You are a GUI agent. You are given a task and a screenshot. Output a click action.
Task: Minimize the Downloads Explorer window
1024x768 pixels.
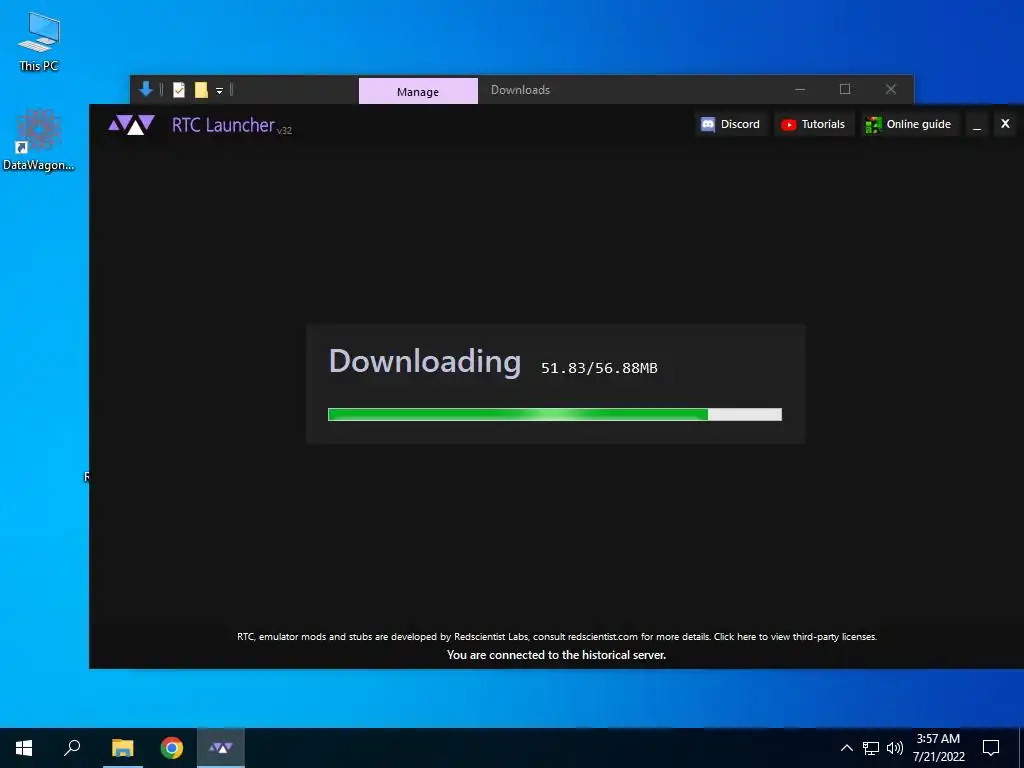tap(800, 89)
